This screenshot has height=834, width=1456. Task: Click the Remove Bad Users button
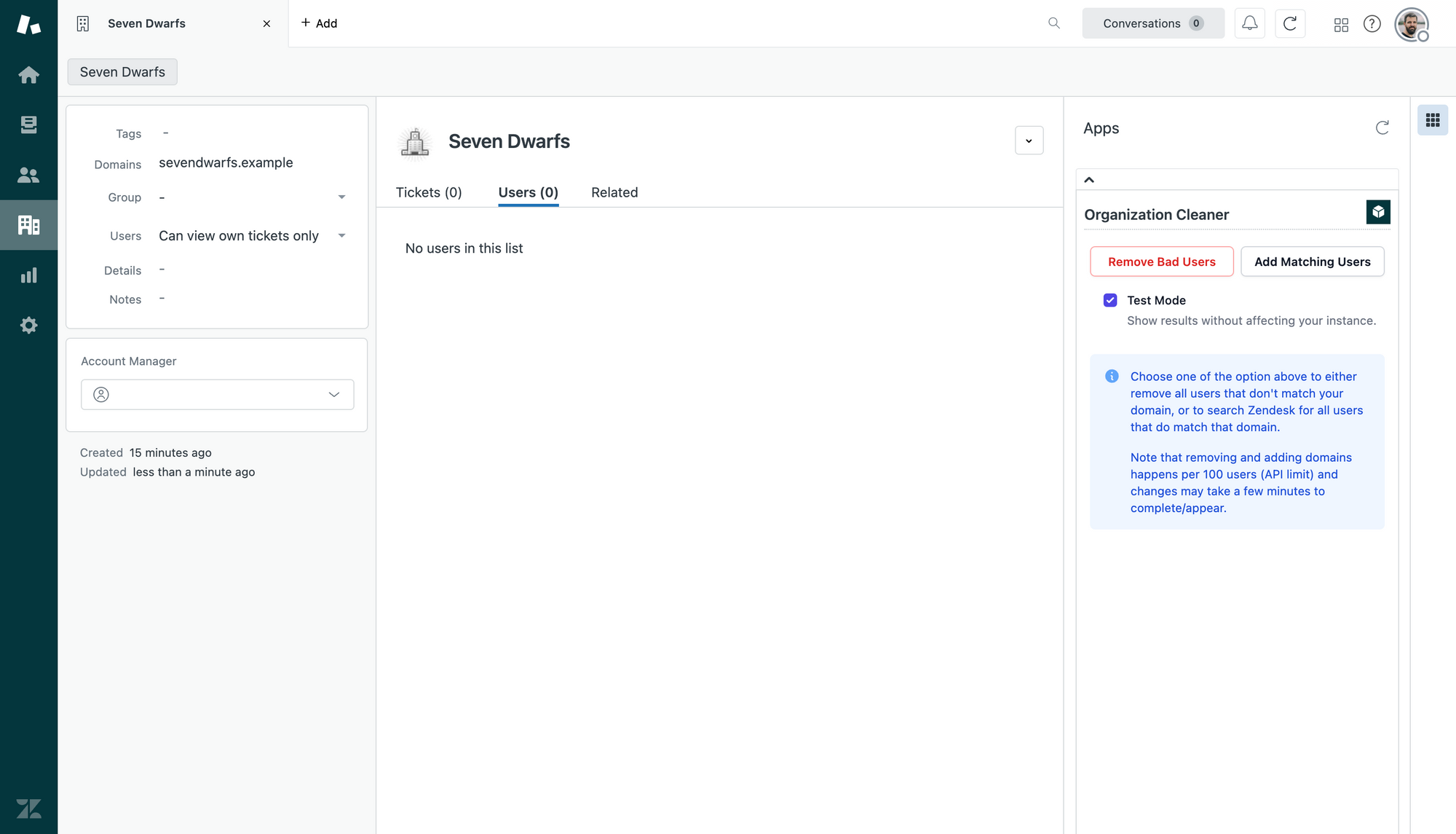click(x=1161, y=261)
